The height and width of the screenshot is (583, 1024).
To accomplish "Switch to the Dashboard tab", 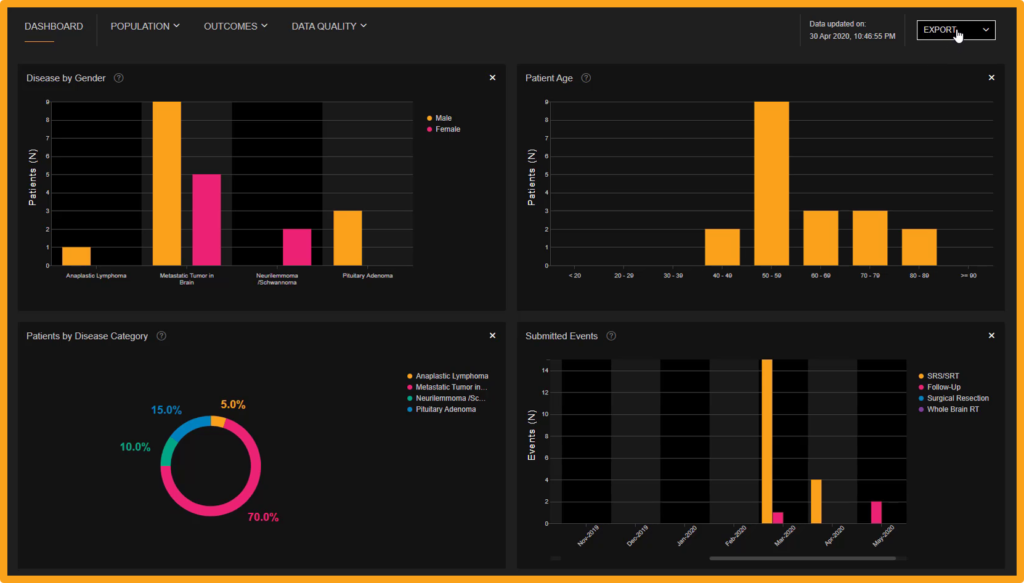I will [x=53, y=26].
